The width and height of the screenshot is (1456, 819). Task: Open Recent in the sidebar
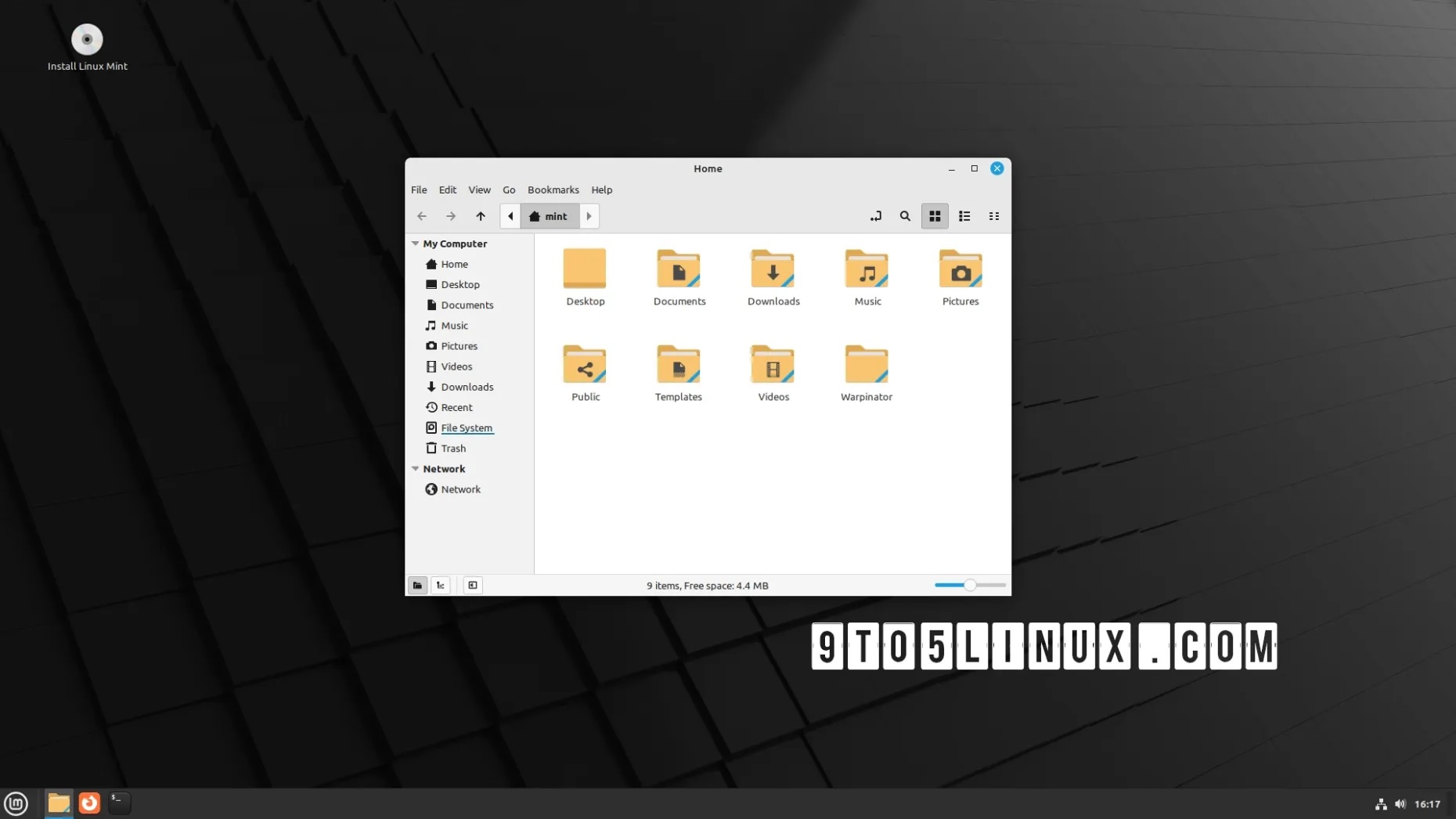point(470,408)
